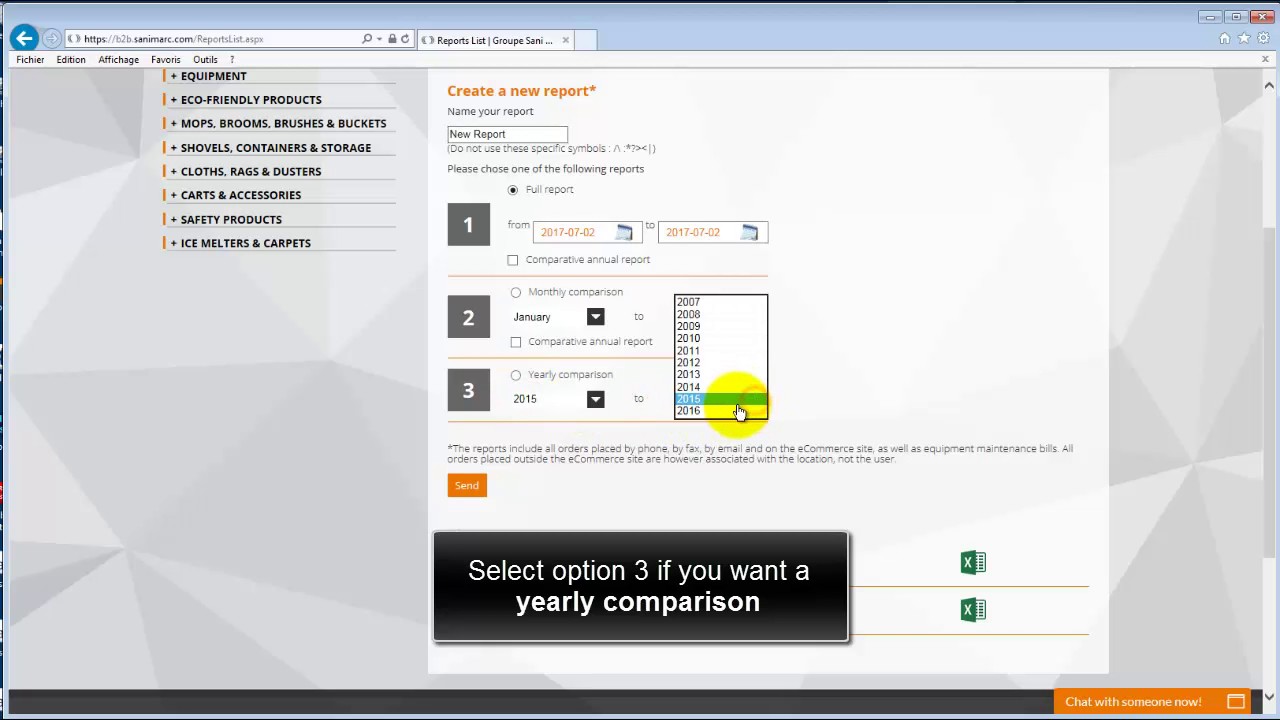1280x720 pixels.
Task: Click the lock security icon in address bar
Action: [x=392, y=39]
